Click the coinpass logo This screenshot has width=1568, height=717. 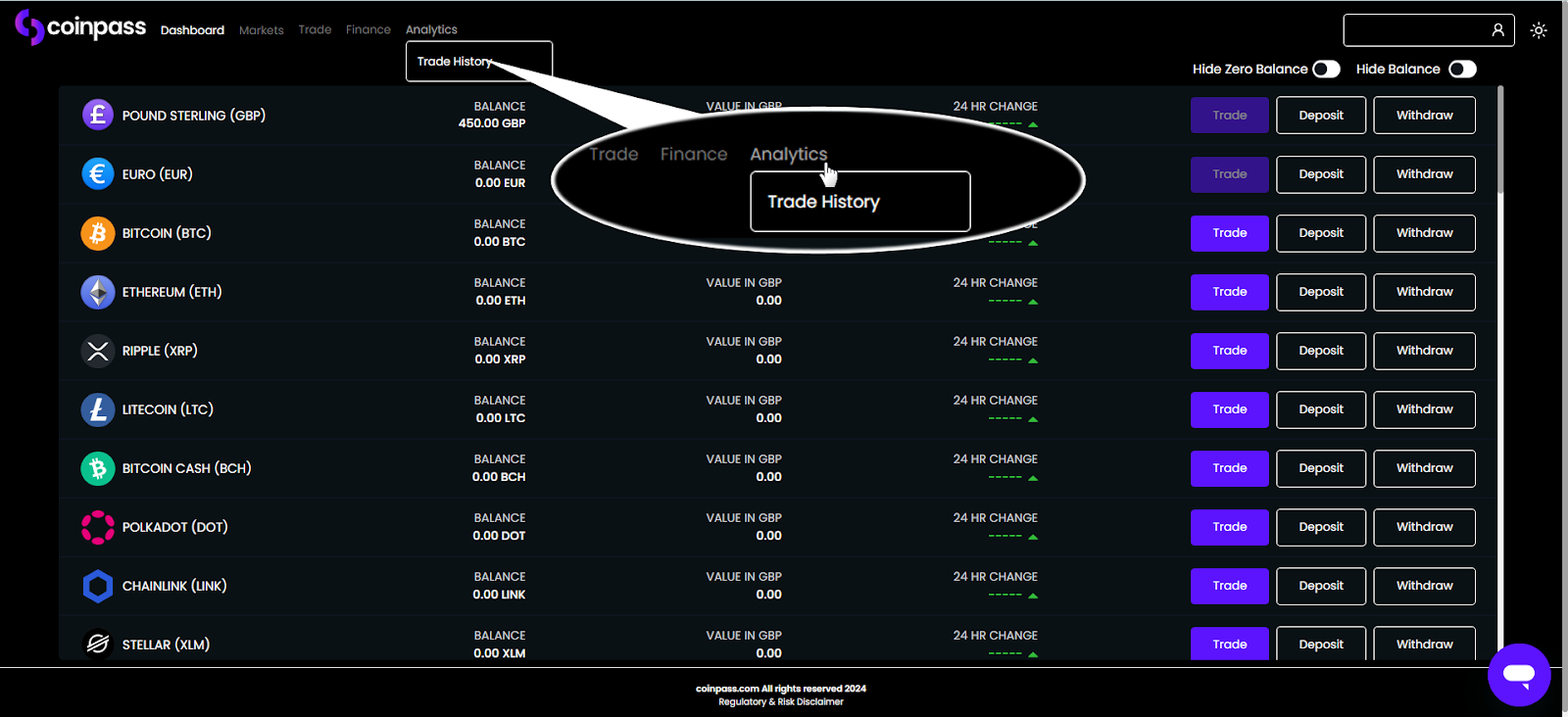80,27
